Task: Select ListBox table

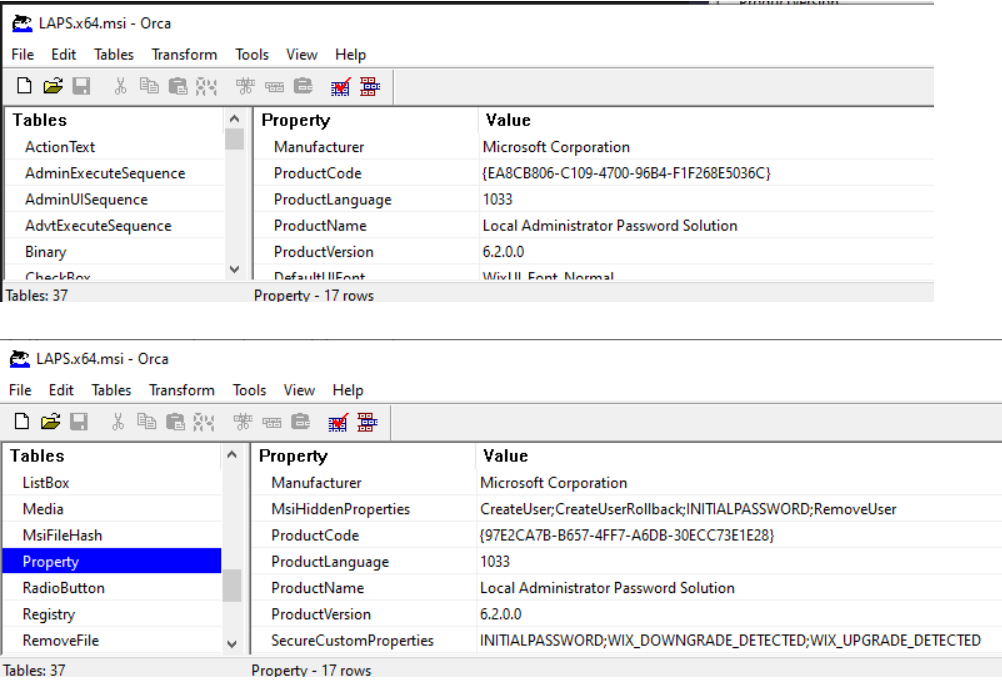Action: coord(45,483)
